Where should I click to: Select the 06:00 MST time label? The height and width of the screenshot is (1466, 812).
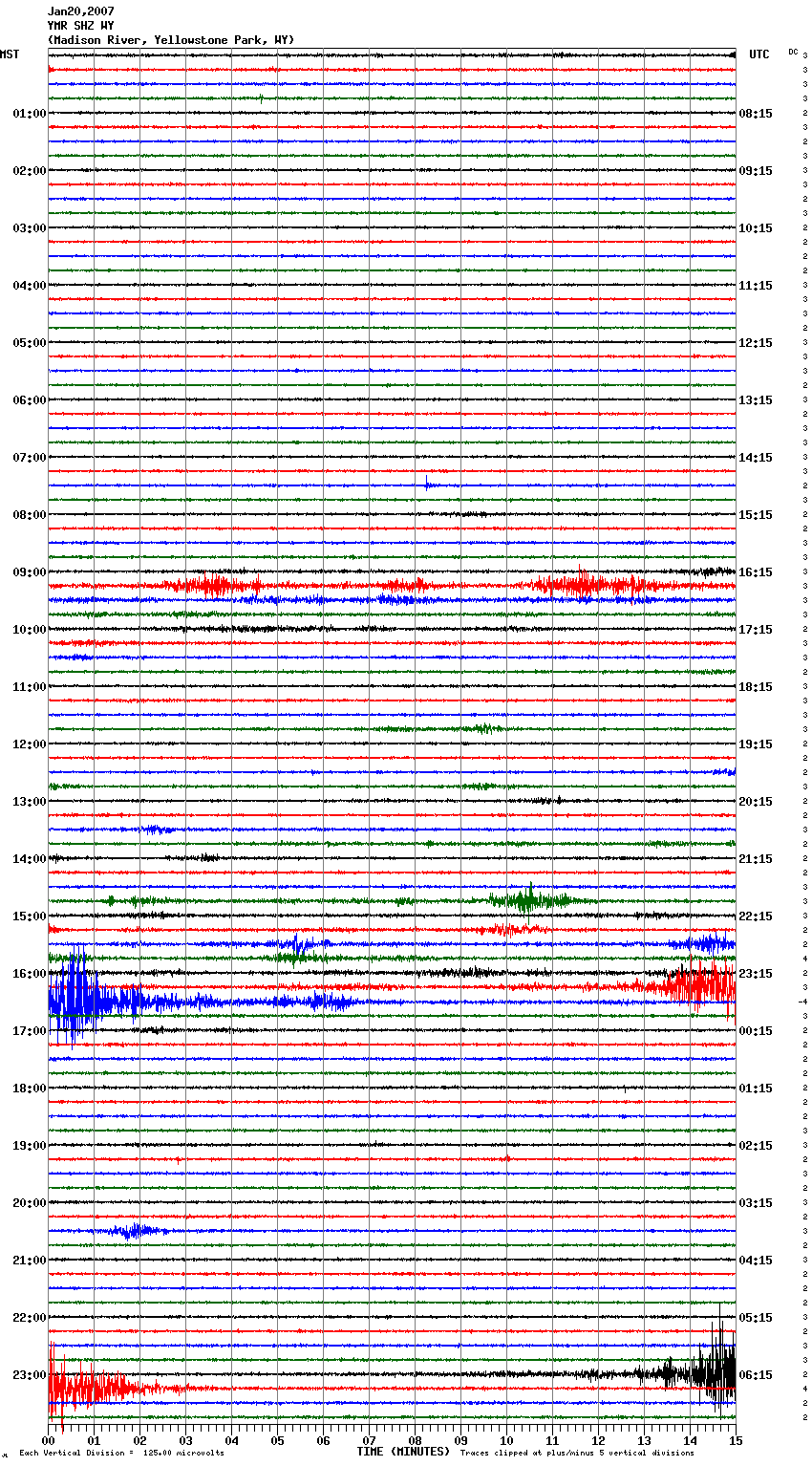[x=30, y=400]
